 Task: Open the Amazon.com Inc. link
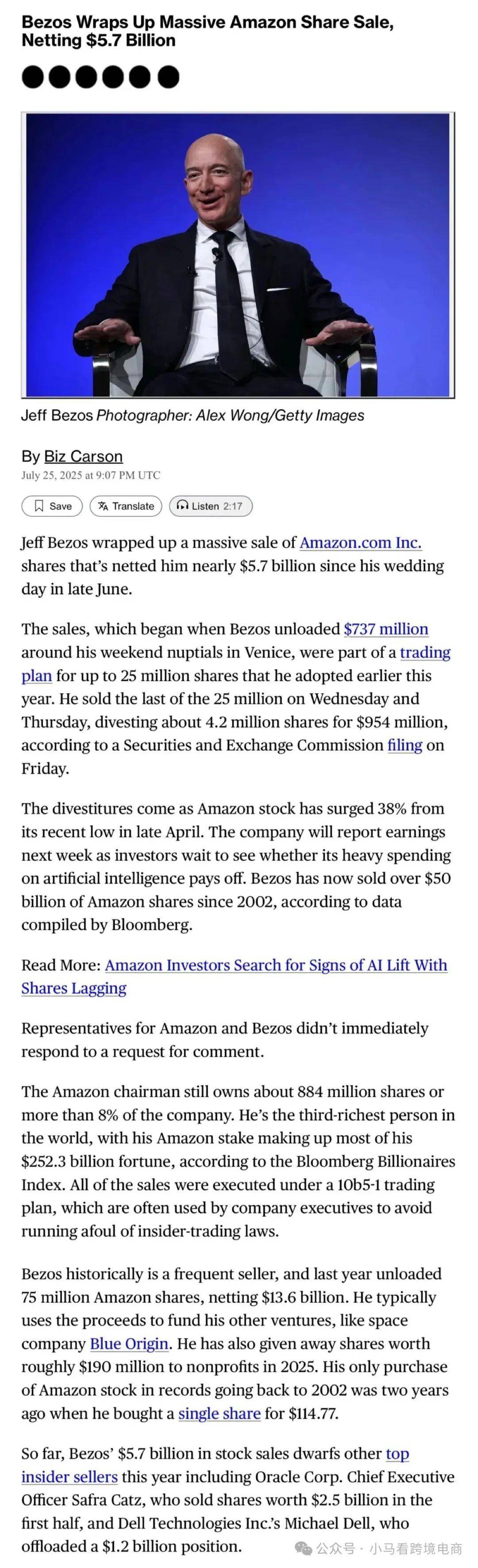tap(360, 542)
